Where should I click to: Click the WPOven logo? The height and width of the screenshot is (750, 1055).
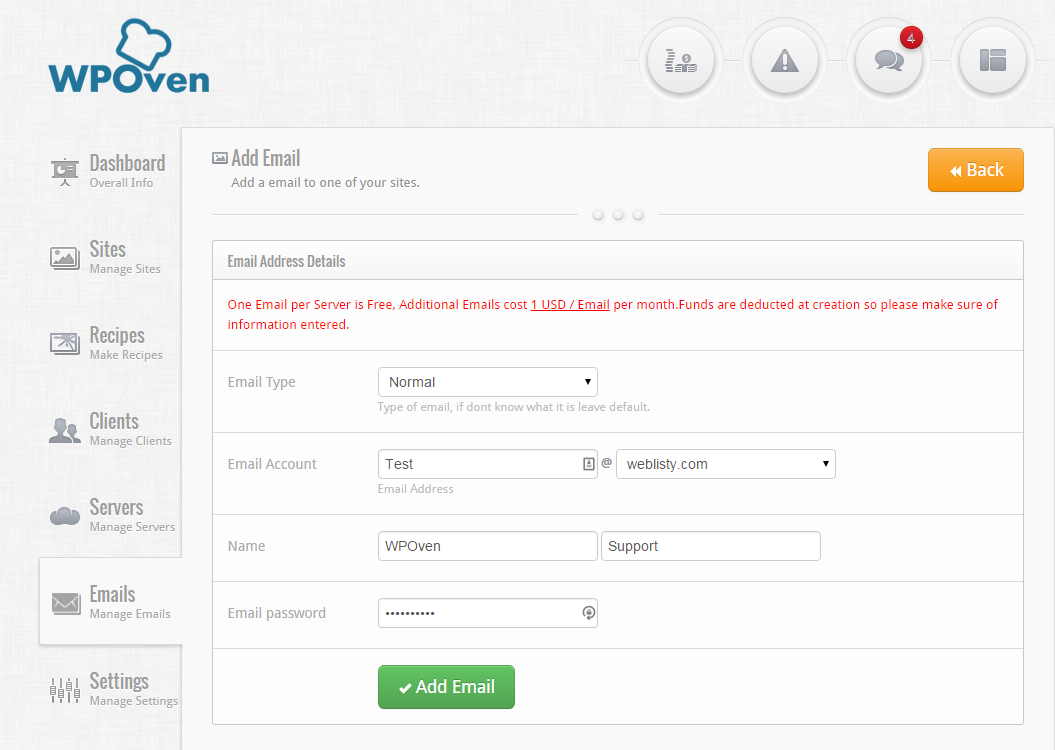(128, 58)
